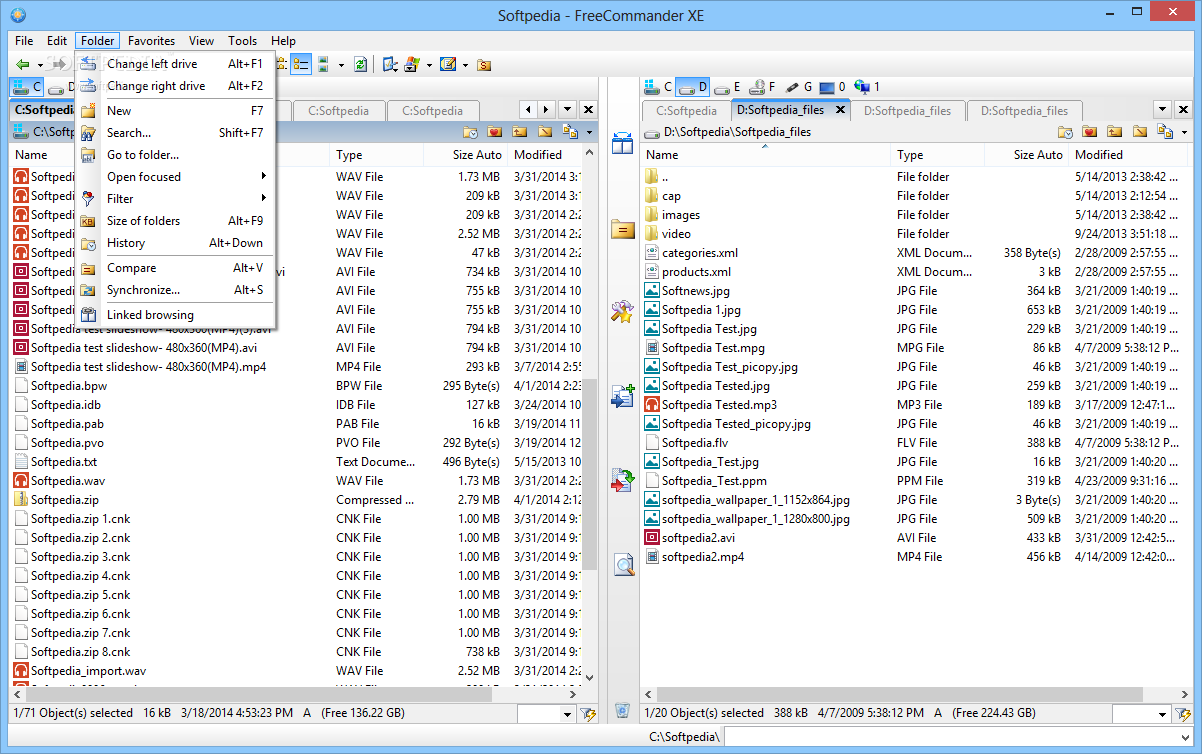The height and width of the screenshot is (754, 1202).
Task: Toggle Linked browsing in Folder menu
Action: (x=175, y=315)
